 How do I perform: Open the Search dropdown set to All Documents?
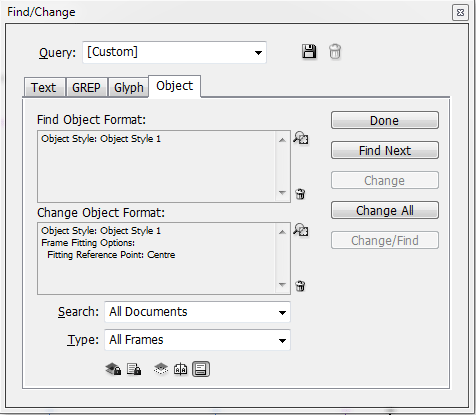coord(197,312)
